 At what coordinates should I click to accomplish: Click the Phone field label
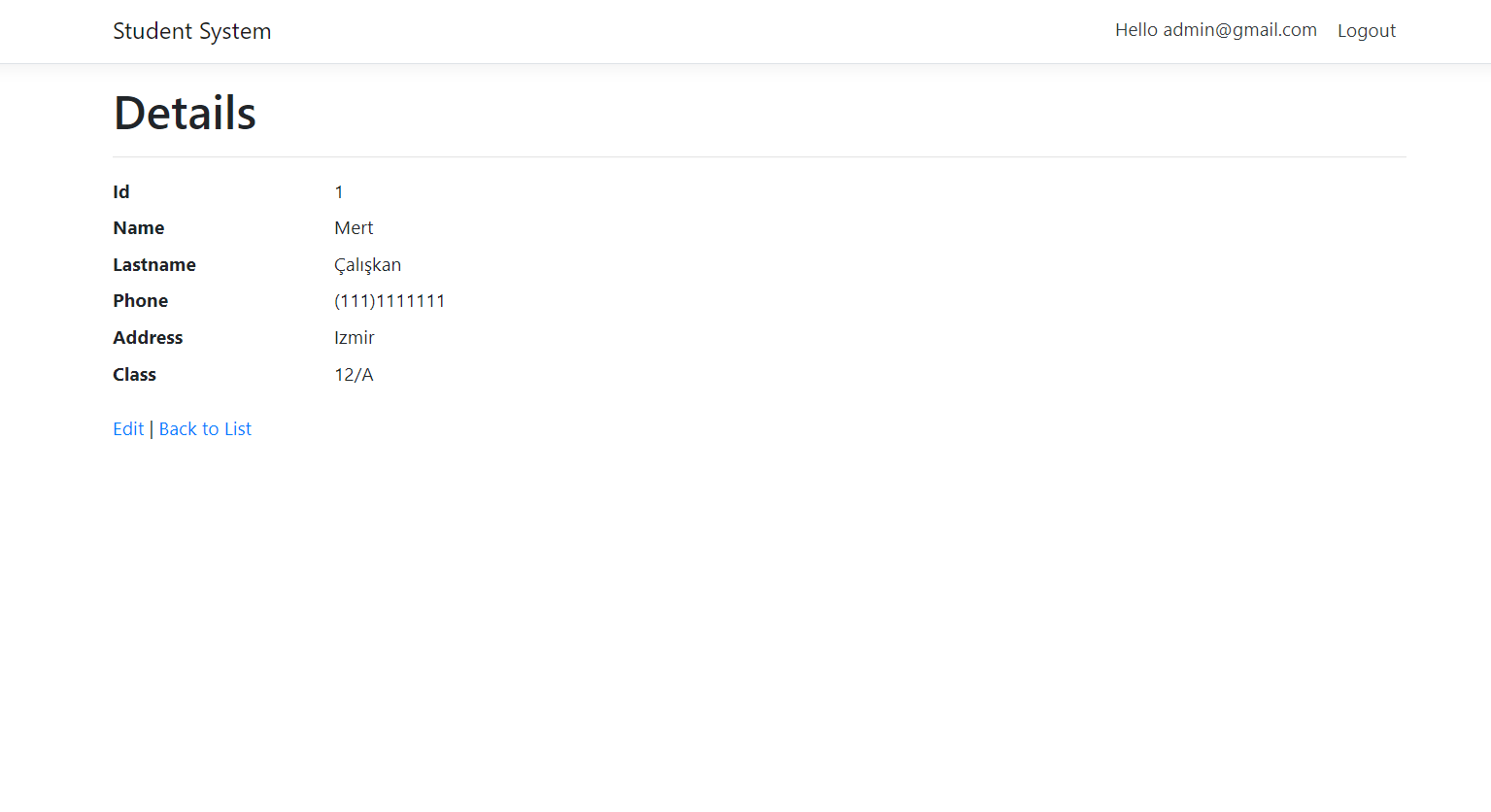coord(141,300)
